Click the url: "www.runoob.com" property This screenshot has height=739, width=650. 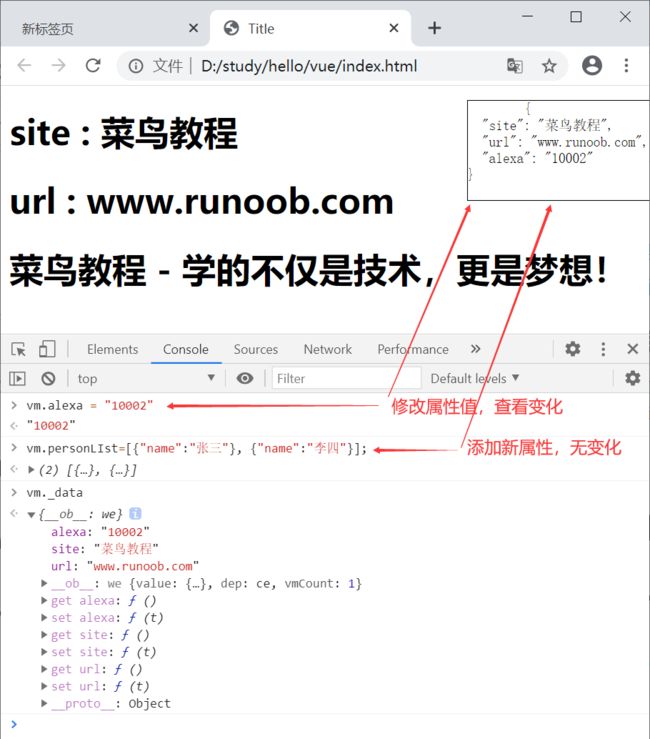point(125,566)
